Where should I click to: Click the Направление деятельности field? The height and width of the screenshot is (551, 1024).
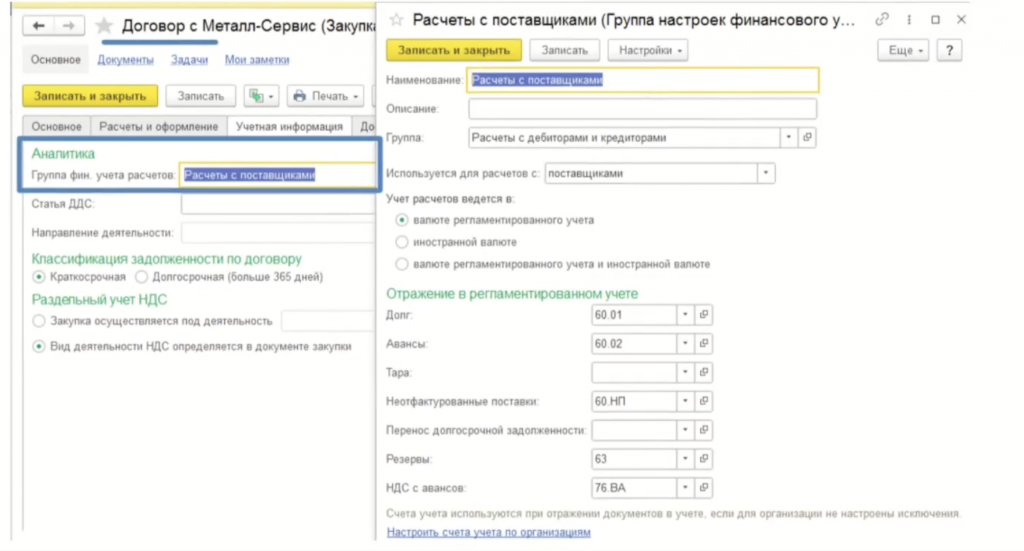click(x=278, y=232)
